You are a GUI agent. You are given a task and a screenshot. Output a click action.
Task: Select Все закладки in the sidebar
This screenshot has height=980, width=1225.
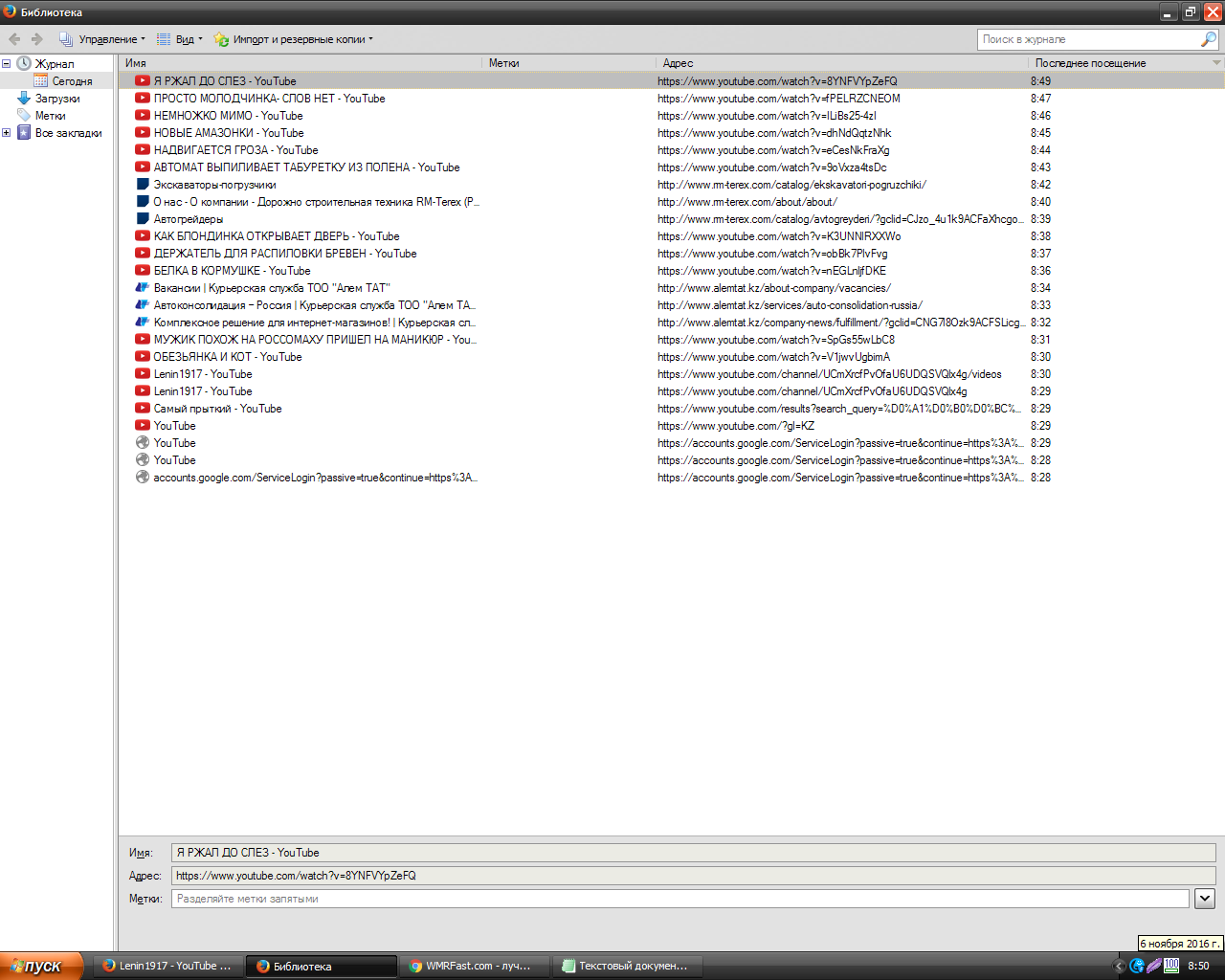click(68, 133)
